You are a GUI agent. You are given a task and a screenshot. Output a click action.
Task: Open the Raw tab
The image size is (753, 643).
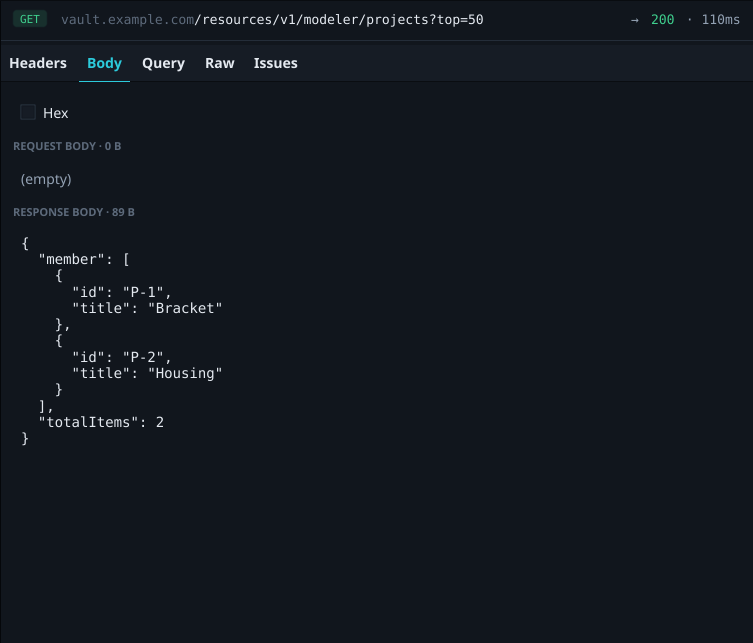[x=219, y=63]
